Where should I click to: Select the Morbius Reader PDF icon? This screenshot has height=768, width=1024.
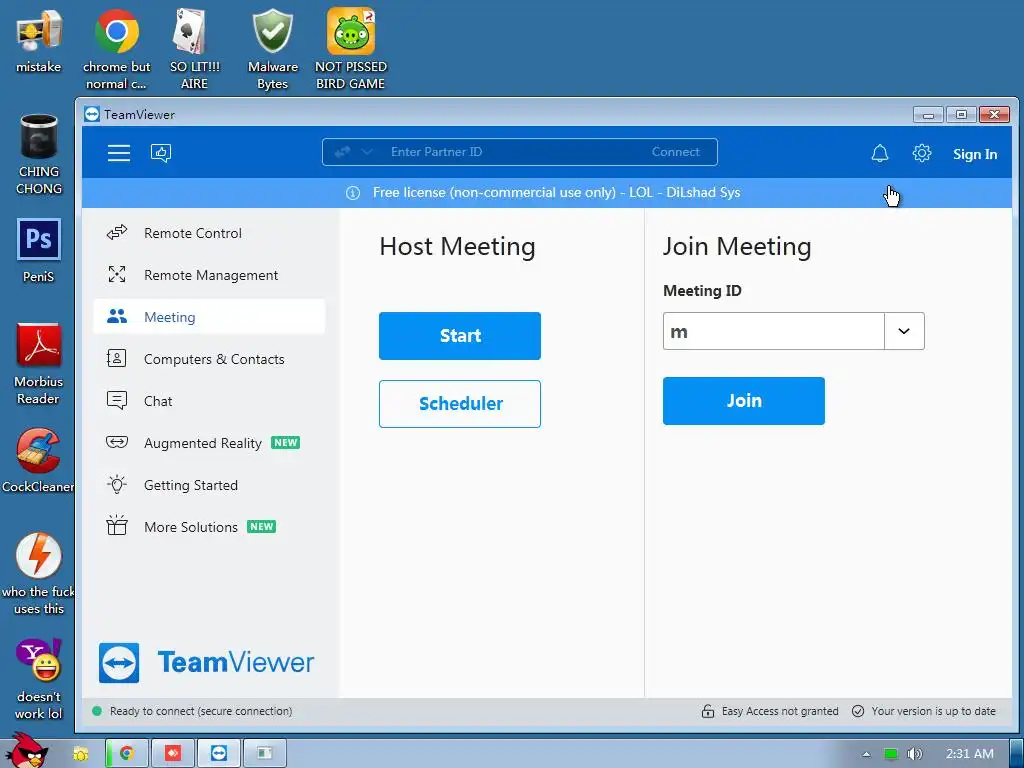click(39, 364)
